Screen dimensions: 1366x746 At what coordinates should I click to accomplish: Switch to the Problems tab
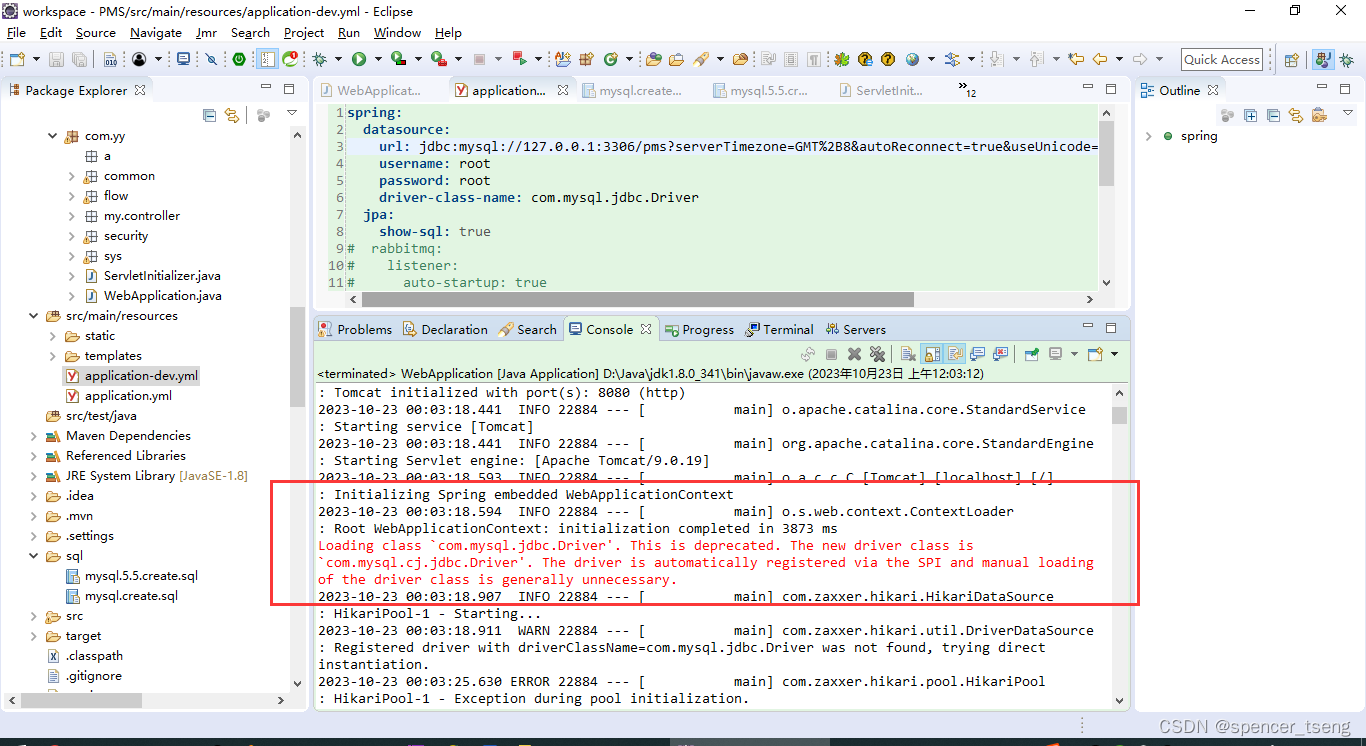pos(363,329)
